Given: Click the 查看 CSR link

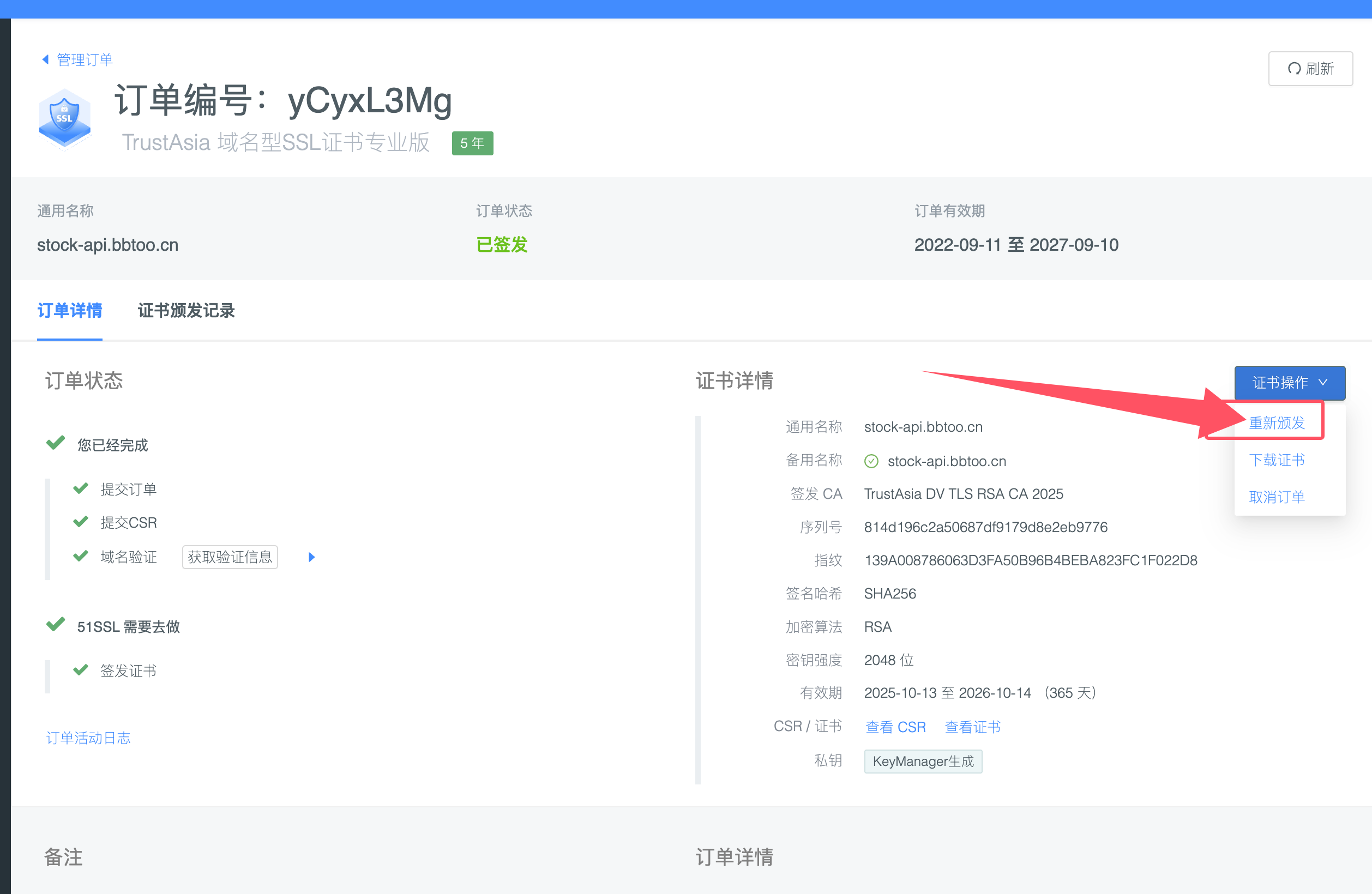Looking at the screenshot, I should pyautogui.click(x=895, y=727).
